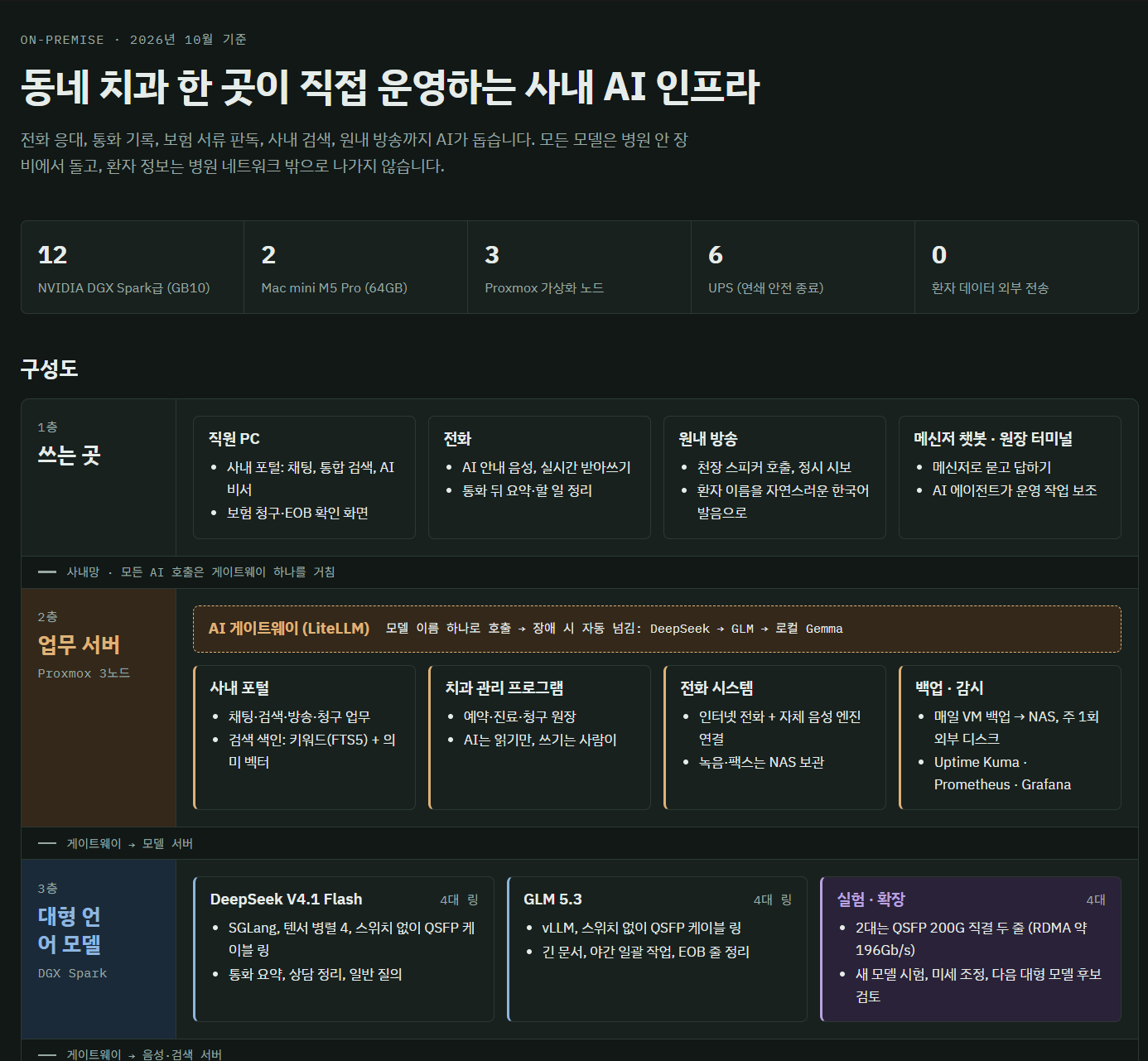Select the '환자 데이터 외부 전송' stat label
The width and height of the screenshot is (1148, 1061).
pos(990,288)
